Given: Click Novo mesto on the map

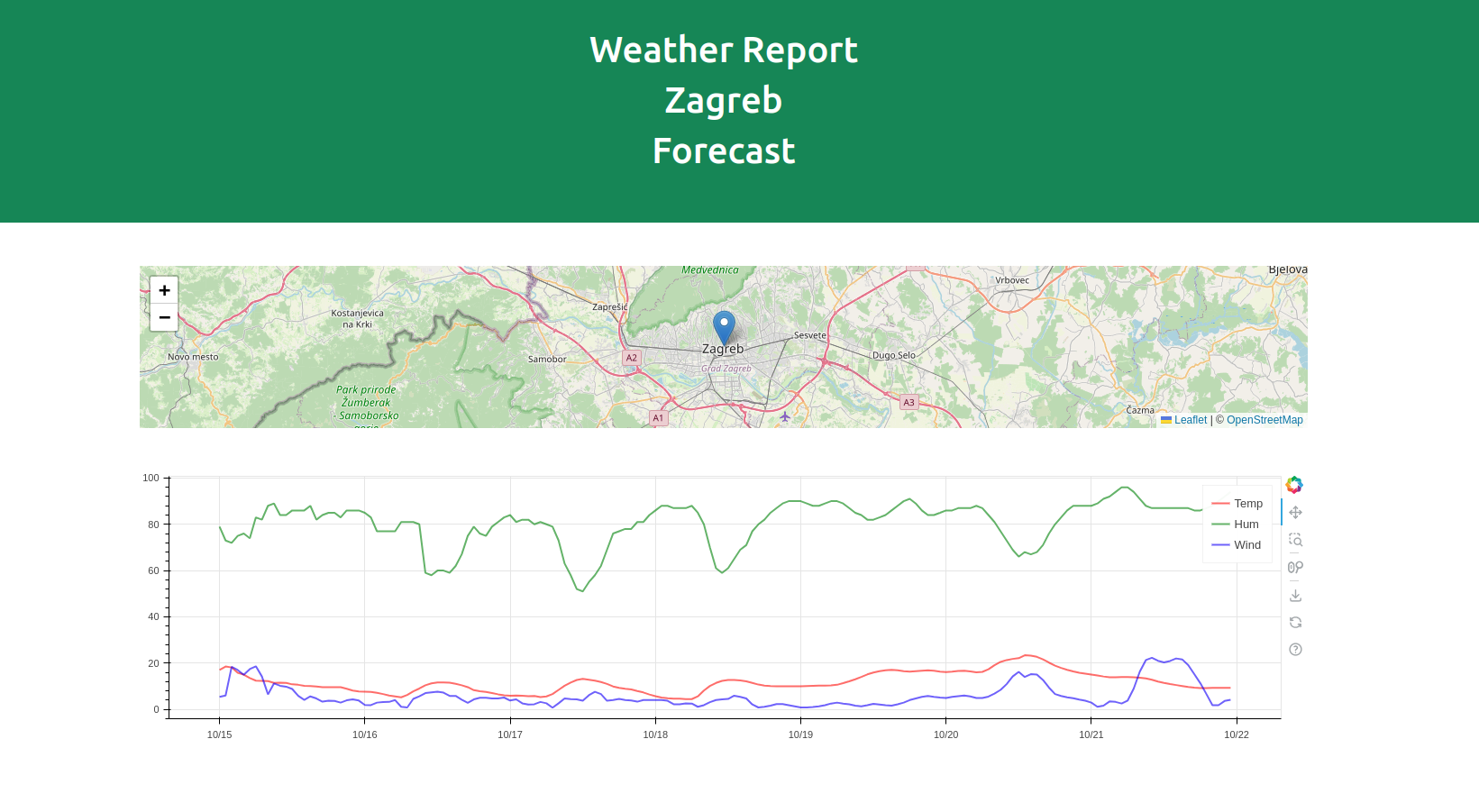Looking at the screenshot, I should 193,357.
